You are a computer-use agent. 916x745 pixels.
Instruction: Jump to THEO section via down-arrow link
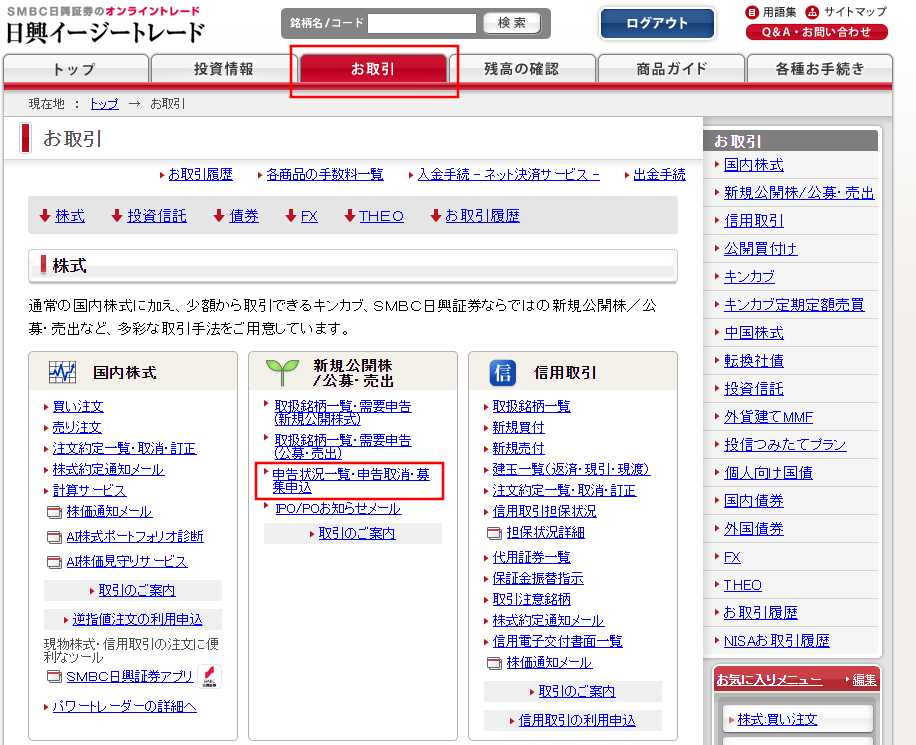click(373, 215)
